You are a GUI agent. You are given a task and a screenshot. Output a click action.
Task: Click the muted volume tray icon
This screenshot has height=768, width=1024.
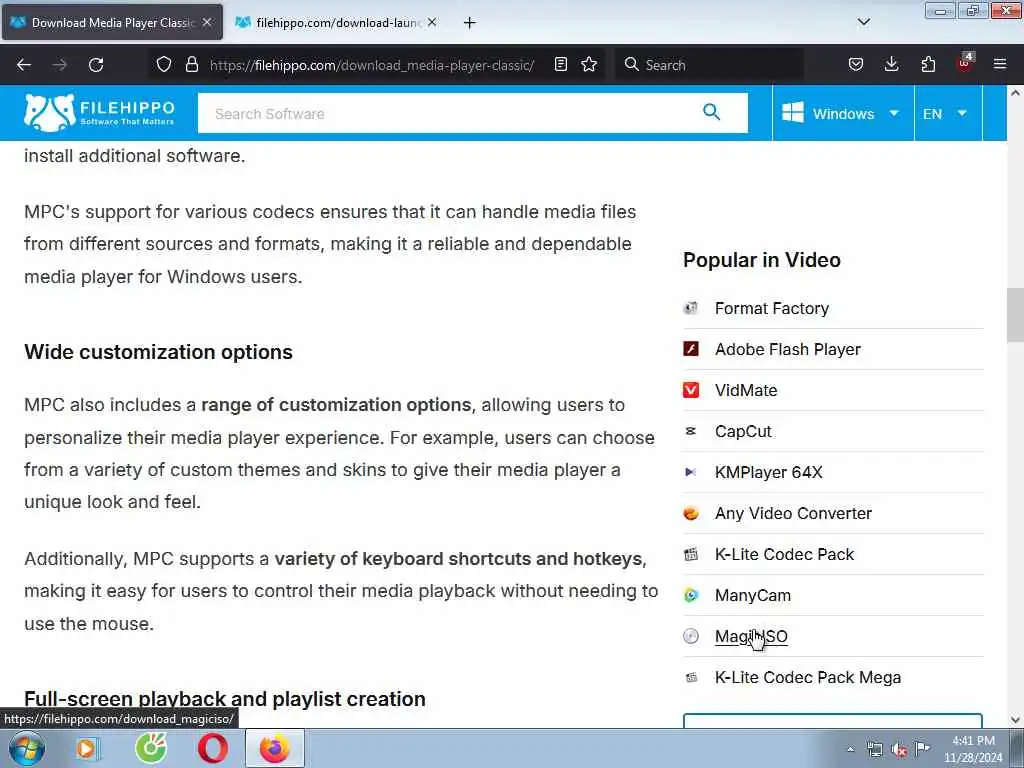[899, 750]
